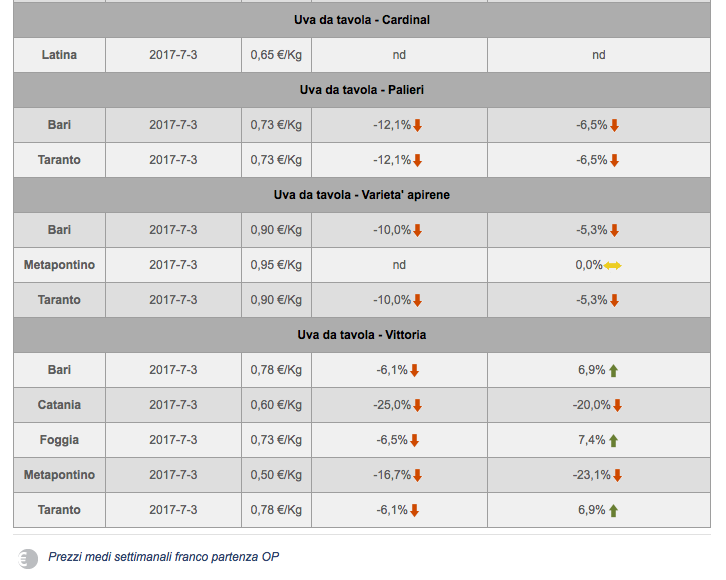Click the euro coin icon near footnote
The width and height of the screenshot is (726, 580).
(x=28, y=559)
